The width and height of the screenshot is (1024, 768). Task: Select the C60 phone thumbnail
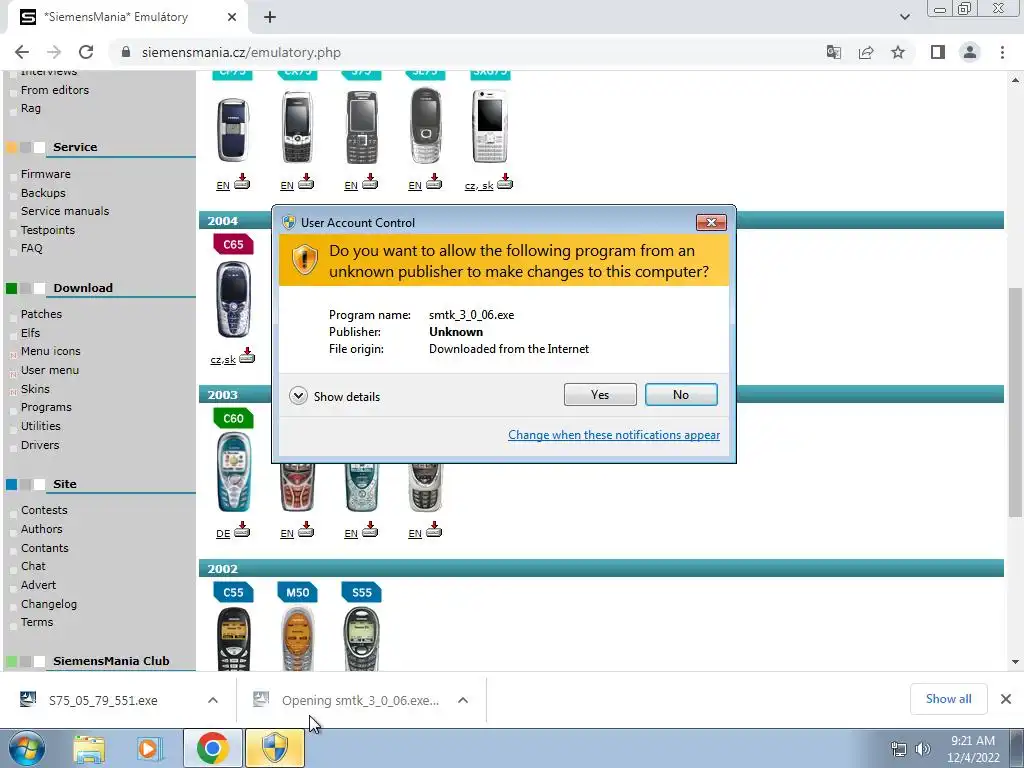pos(233,472)
